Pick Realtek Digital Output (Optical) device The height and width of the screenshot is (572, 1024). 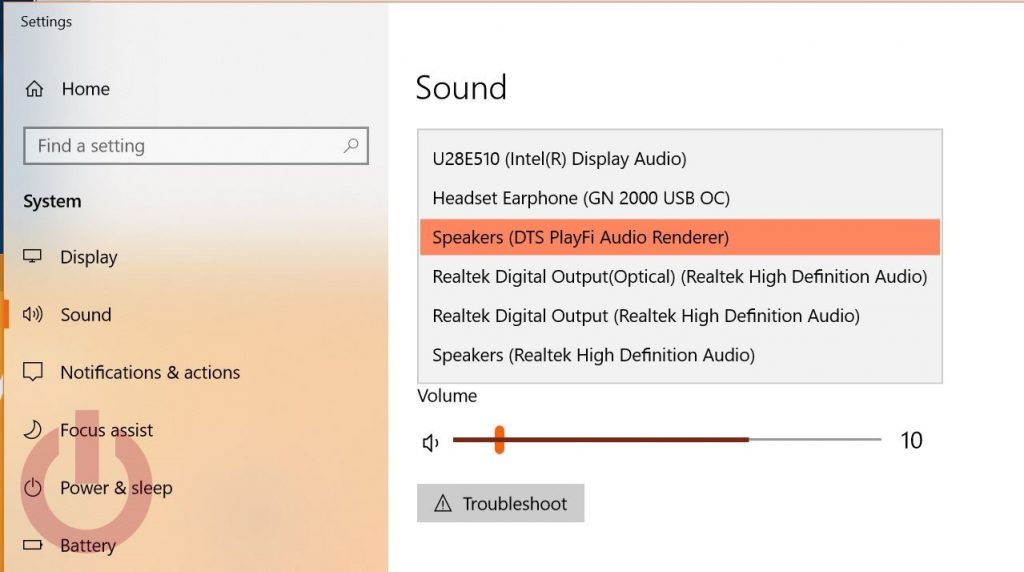point(679,276)
